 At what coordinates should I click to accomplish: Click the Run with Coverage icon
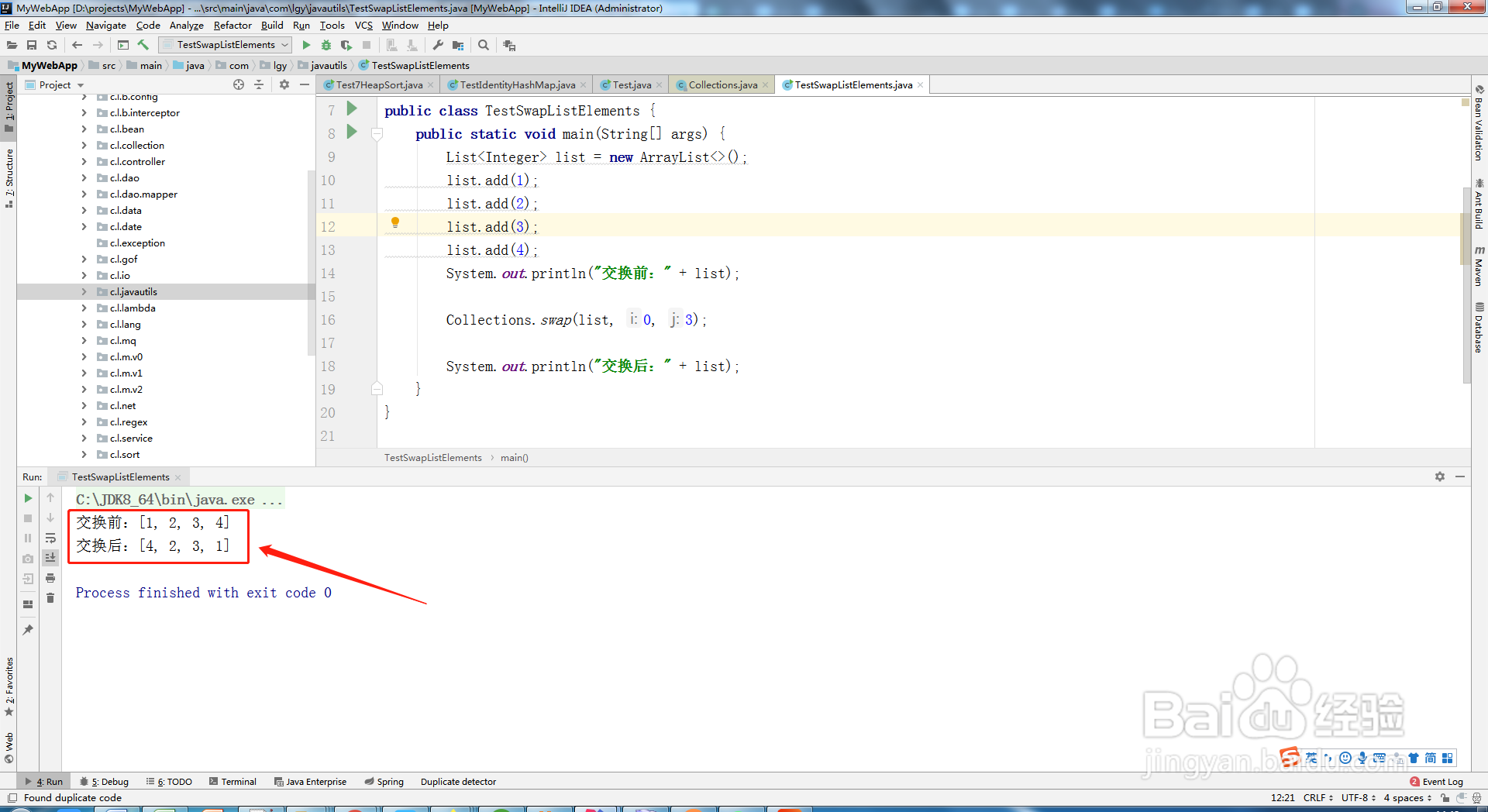pos(346,45)
